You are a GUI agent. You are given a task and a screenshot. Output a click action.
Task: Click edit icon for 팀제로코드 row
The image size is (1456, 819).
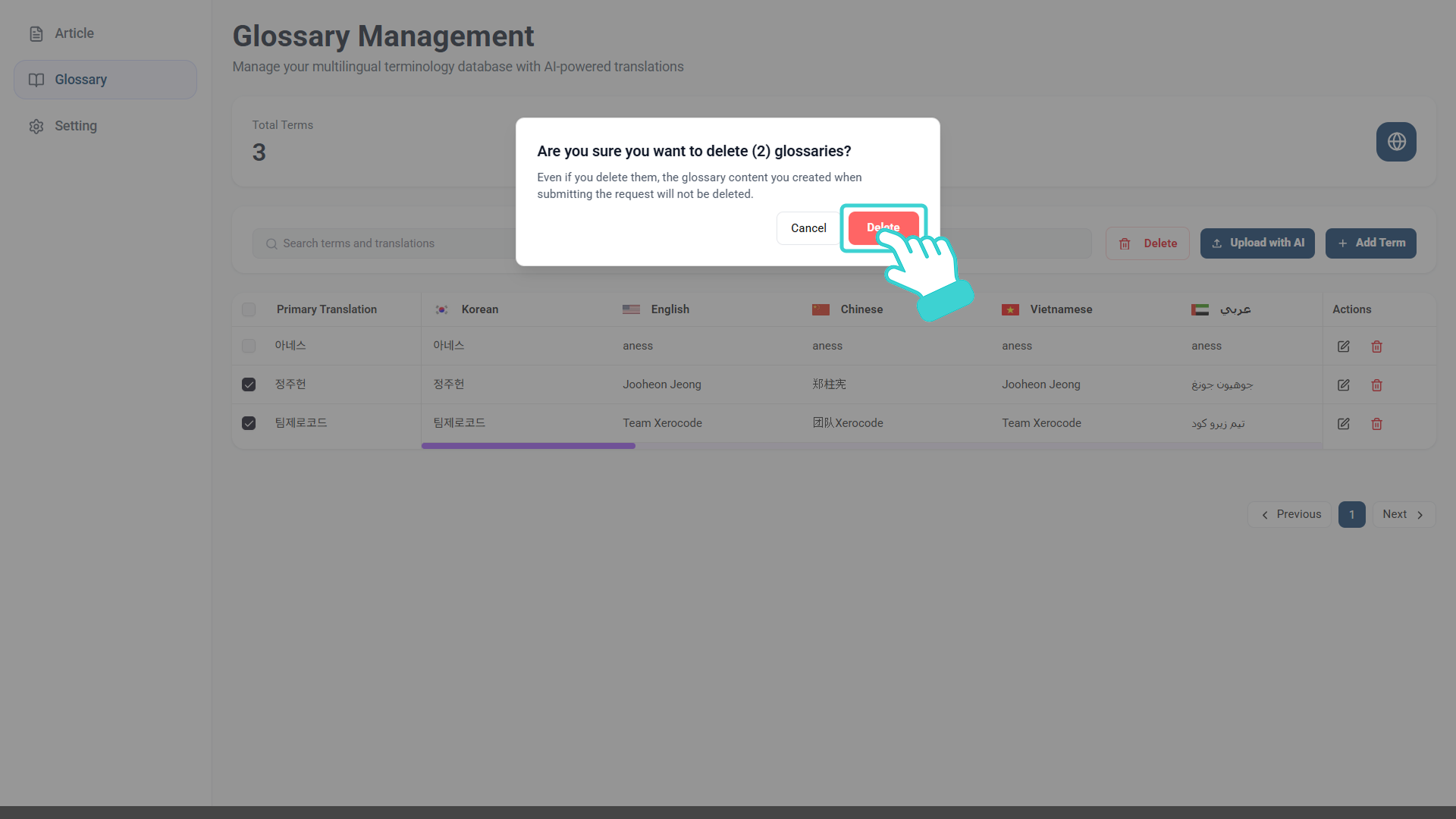click(1343, 424)
